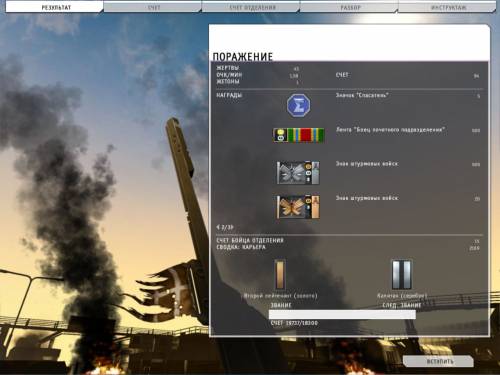This screenshot has height=375, width=500.
Task: Switch to the СЧЕТ tab
Action: [153, 7]
